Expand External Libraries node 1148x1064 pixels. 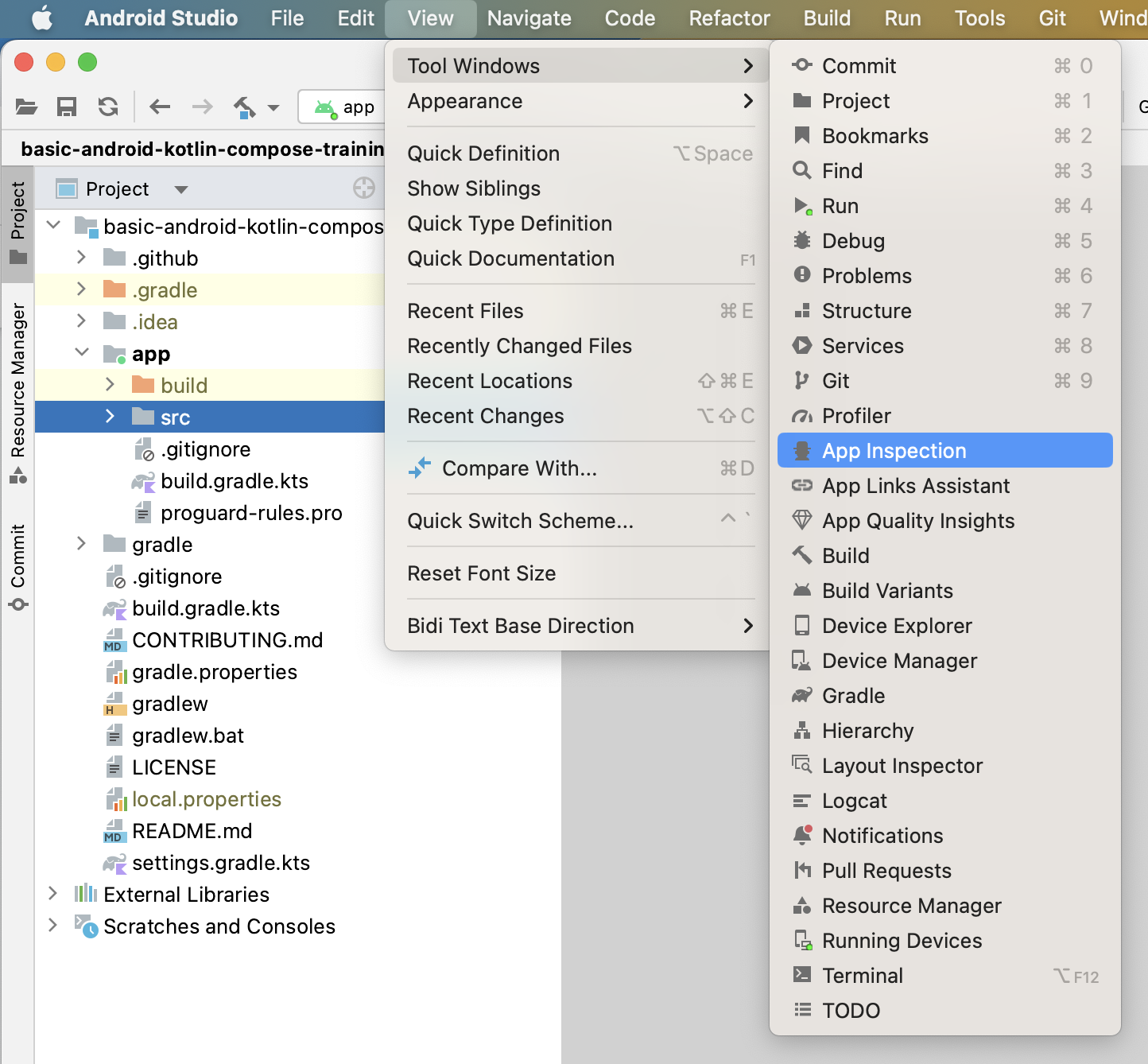[52, 894]
